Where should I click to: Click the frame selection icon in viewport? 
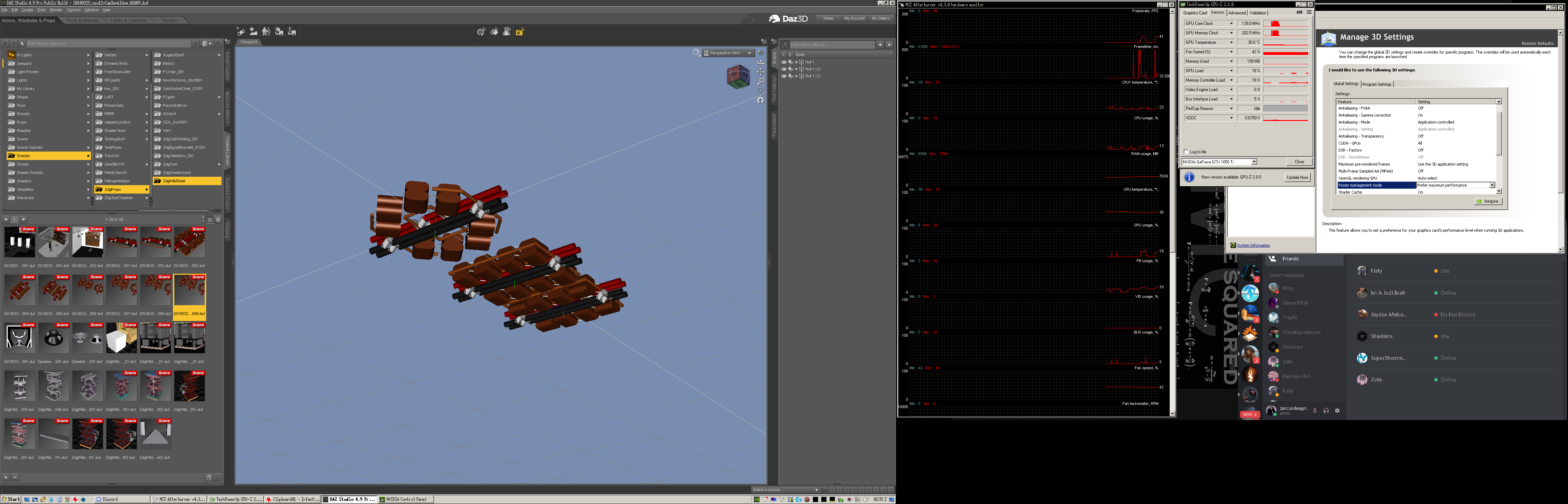point(761,91)
